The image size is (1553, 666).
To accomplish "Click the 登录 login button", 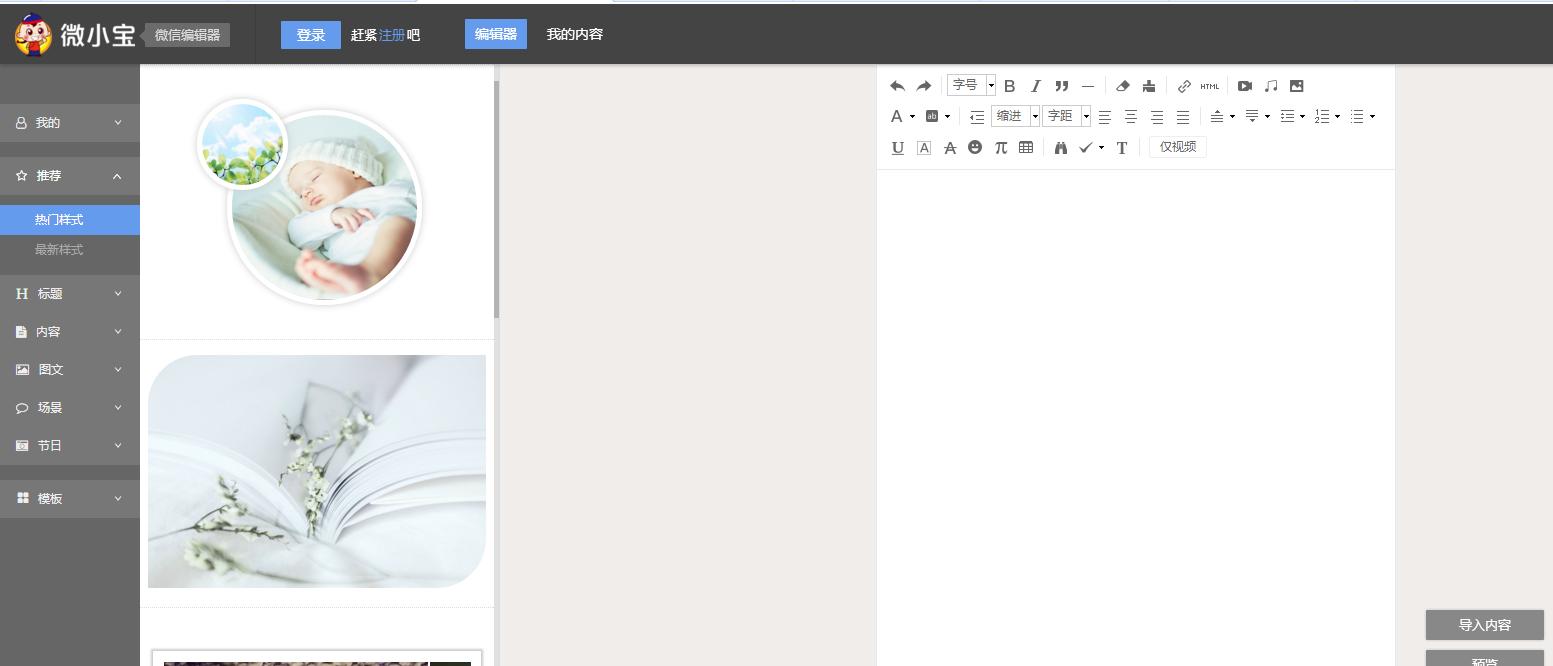I will (x=310, y=35).
